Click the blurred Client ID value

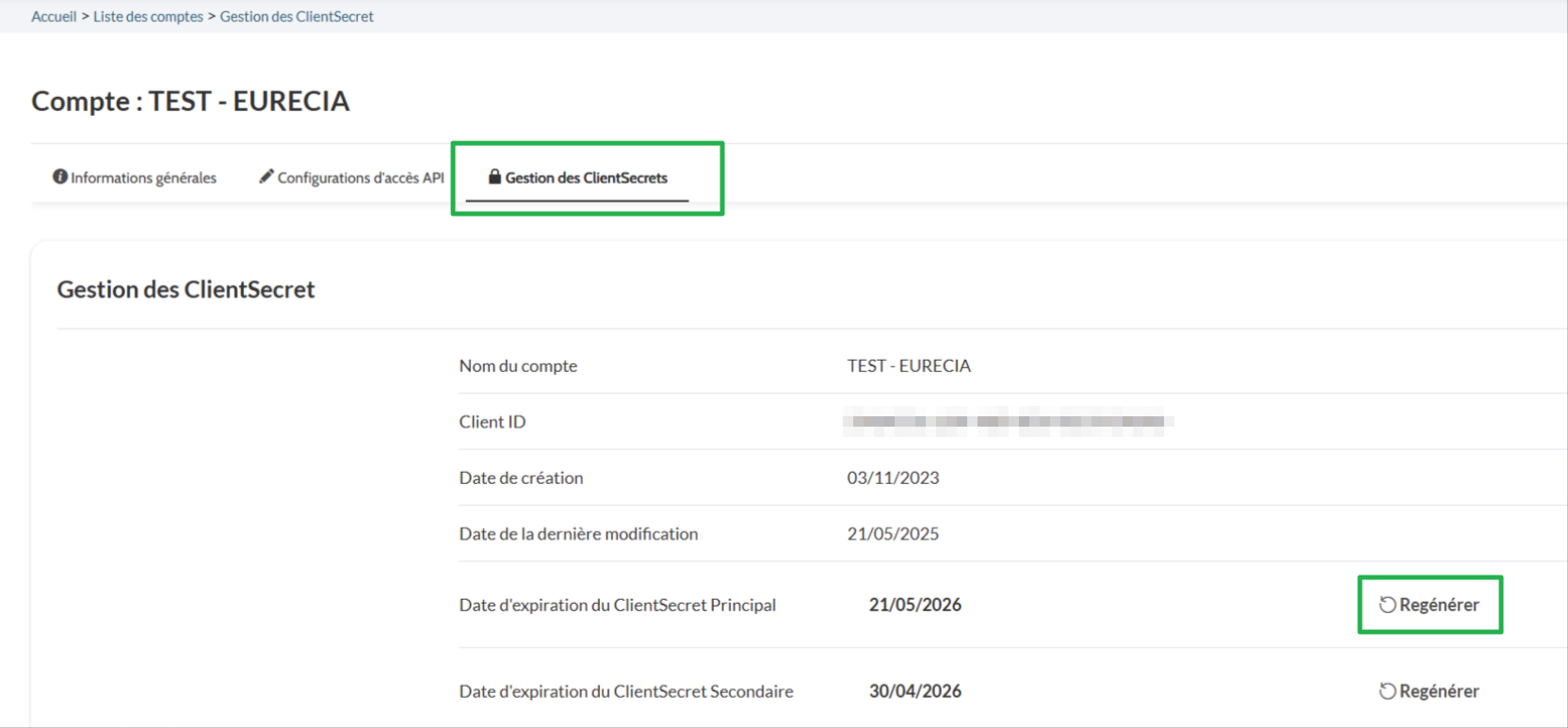[1007, 422]
